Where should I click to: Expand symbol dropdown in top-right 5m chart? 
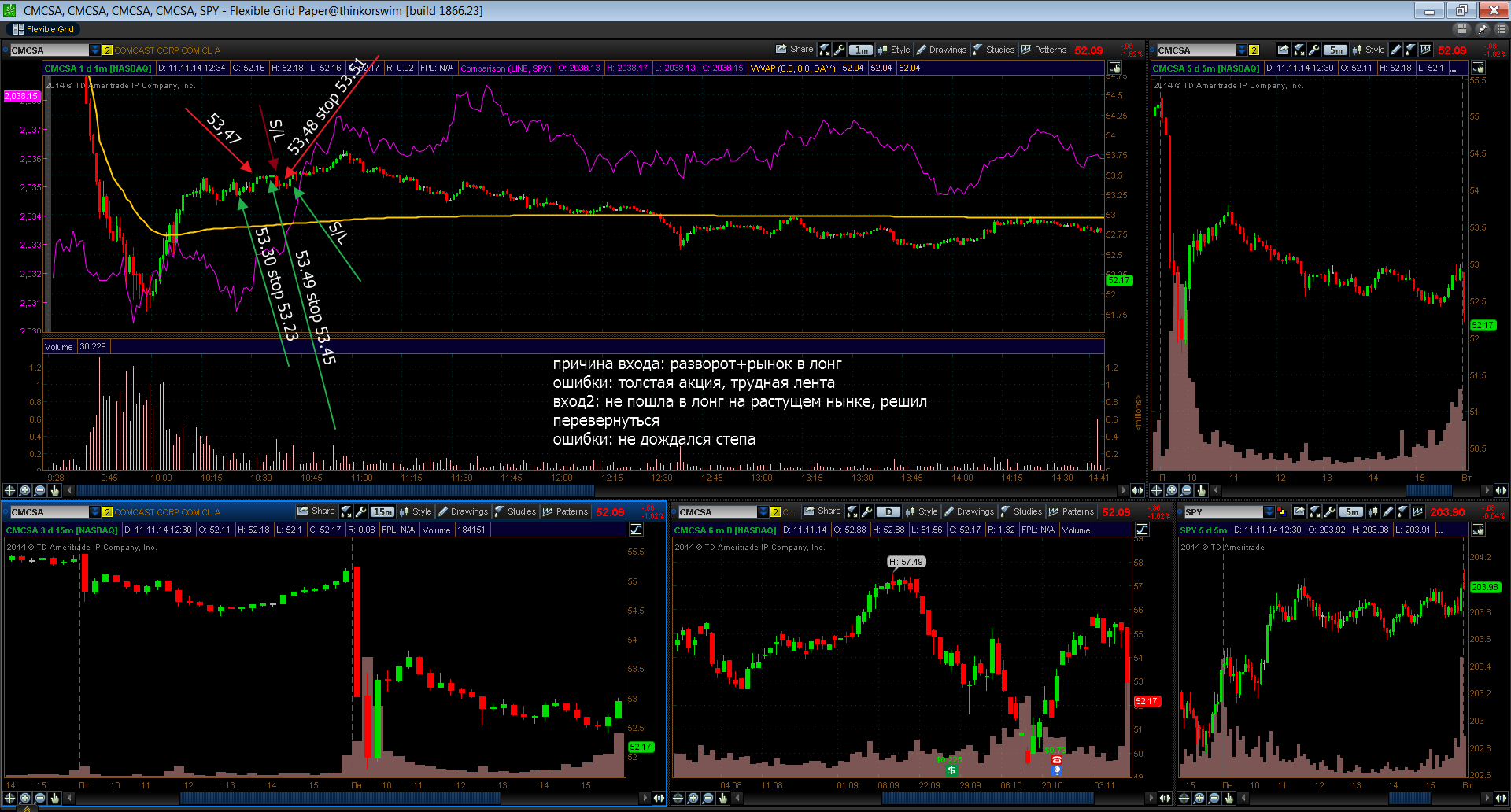1241,50
